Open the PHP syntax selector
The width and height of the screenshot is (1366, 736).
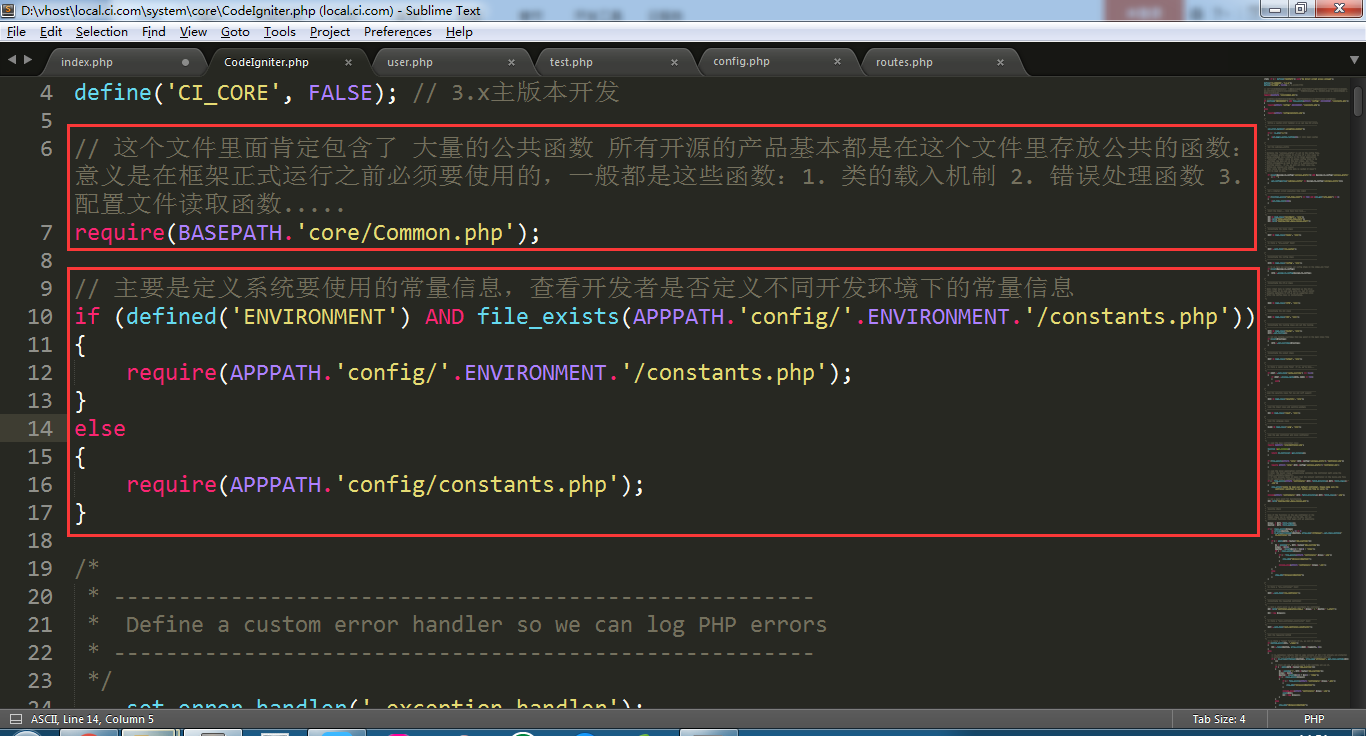click(x=1313, y=719)
